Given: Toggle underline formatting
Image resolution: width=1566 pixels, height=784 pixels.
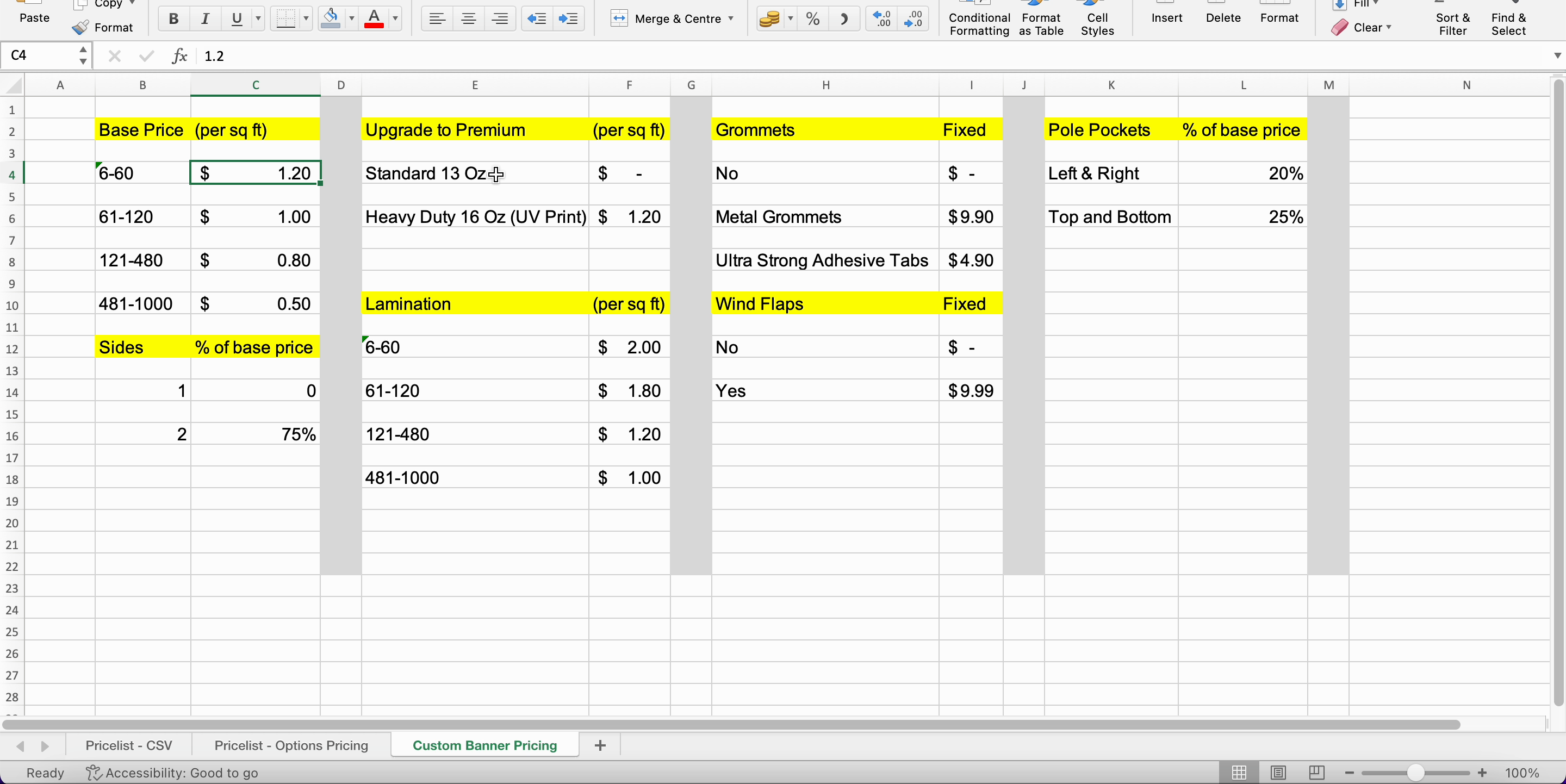Looking at the screenshot, I should (237, 19).
